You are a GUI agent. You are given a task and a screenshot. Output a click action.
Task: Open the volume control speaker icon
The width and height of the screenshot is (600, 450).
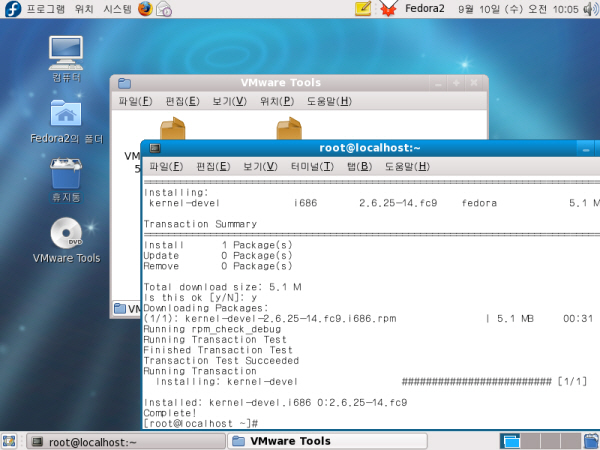tap(591, 9)
